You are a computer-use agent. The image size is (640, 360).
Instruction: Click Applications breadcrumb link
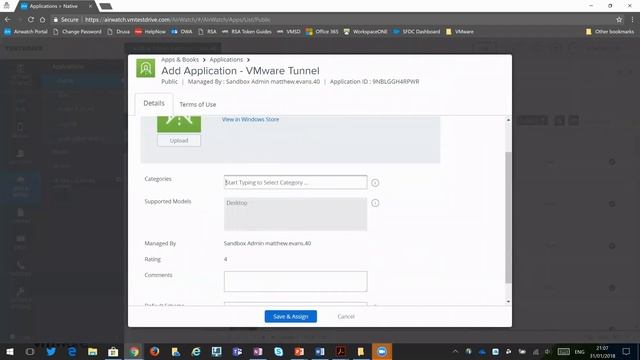click(226, 60)
